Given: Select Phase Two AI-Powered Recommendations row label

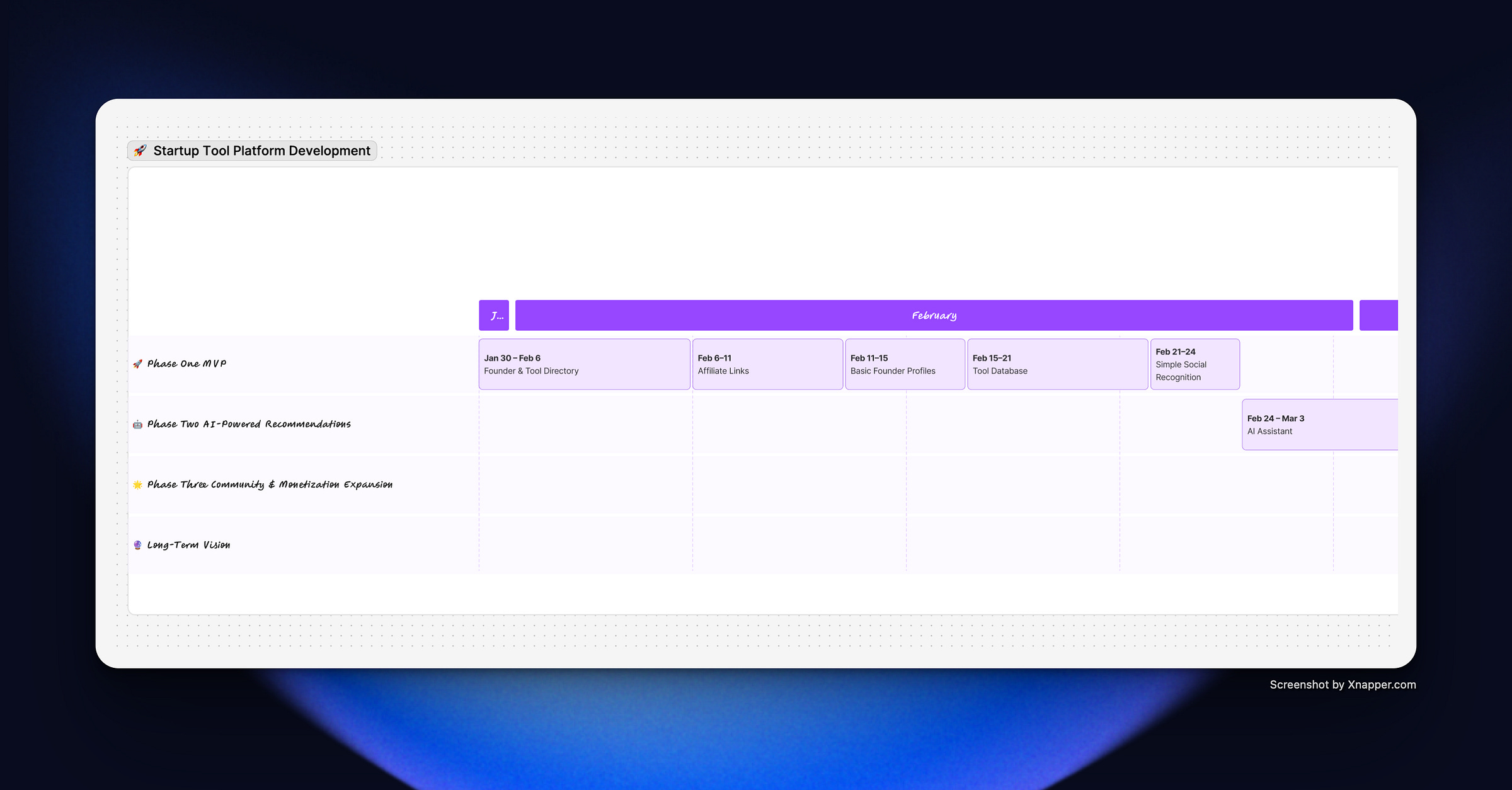Looking at the screenshot, I should coord(249,424).
